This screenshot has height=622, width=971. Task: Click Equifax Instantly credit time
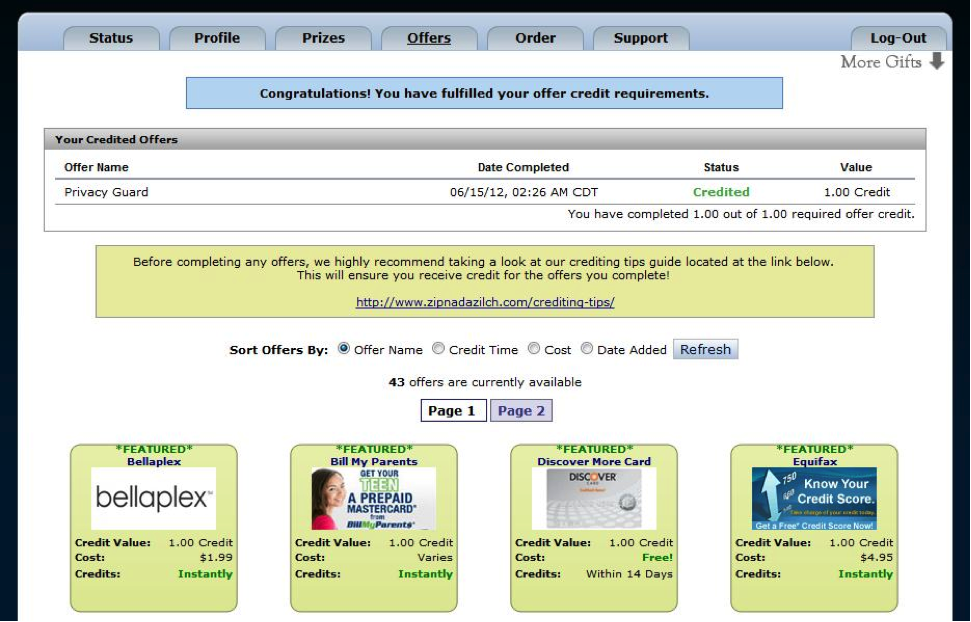pos(866,574)
